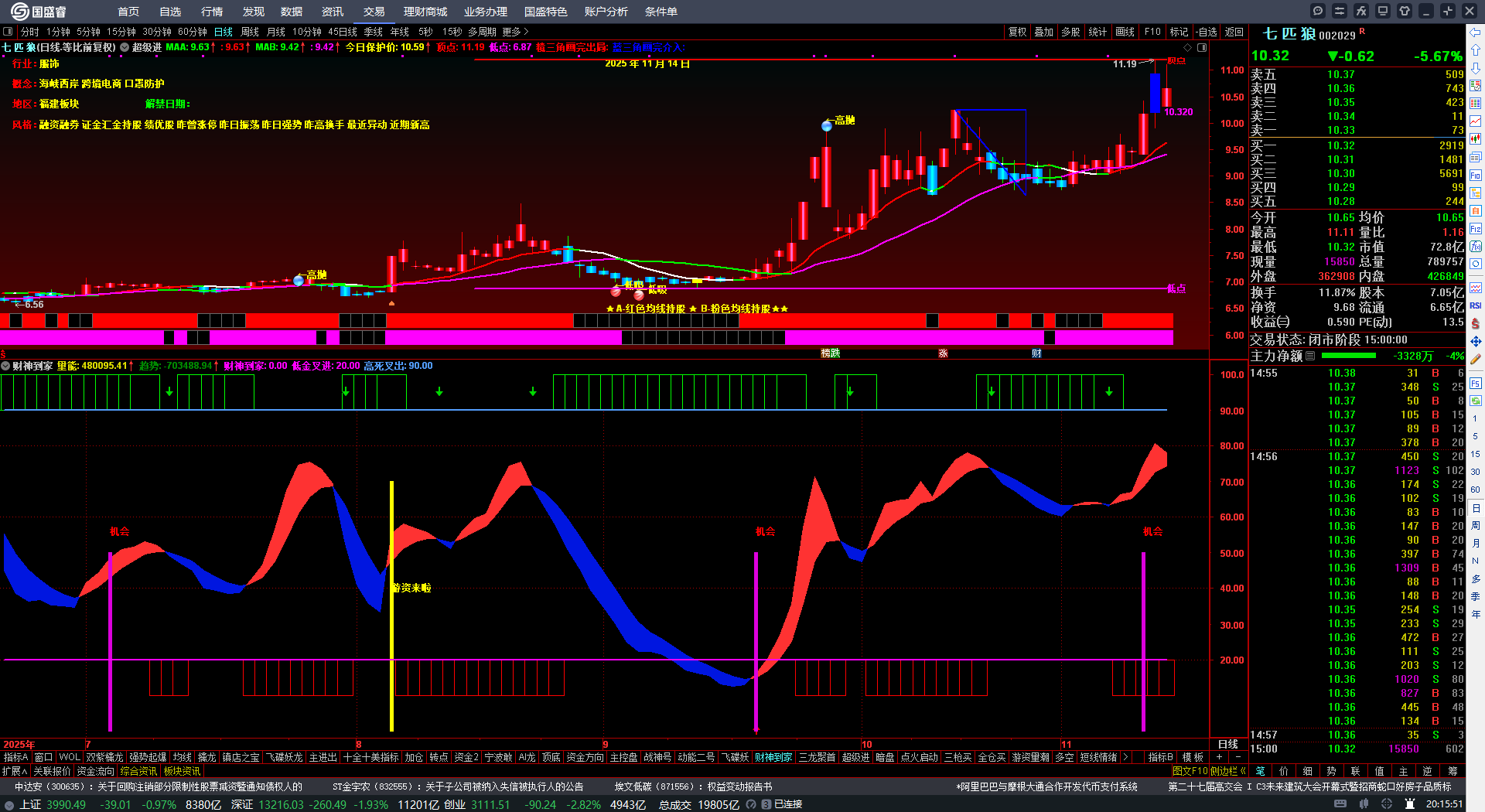Click the F5 icon in the right sidebar
Viewport: 1485px width, 812px height.
(x=1476, y=383)
